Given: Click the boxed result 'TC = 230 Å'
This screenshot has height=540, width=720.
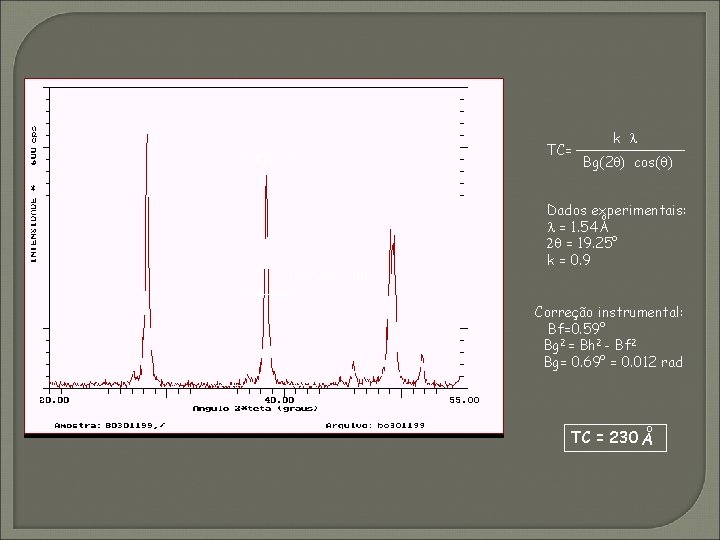Looking at the screenshot, I should [615, 438].
